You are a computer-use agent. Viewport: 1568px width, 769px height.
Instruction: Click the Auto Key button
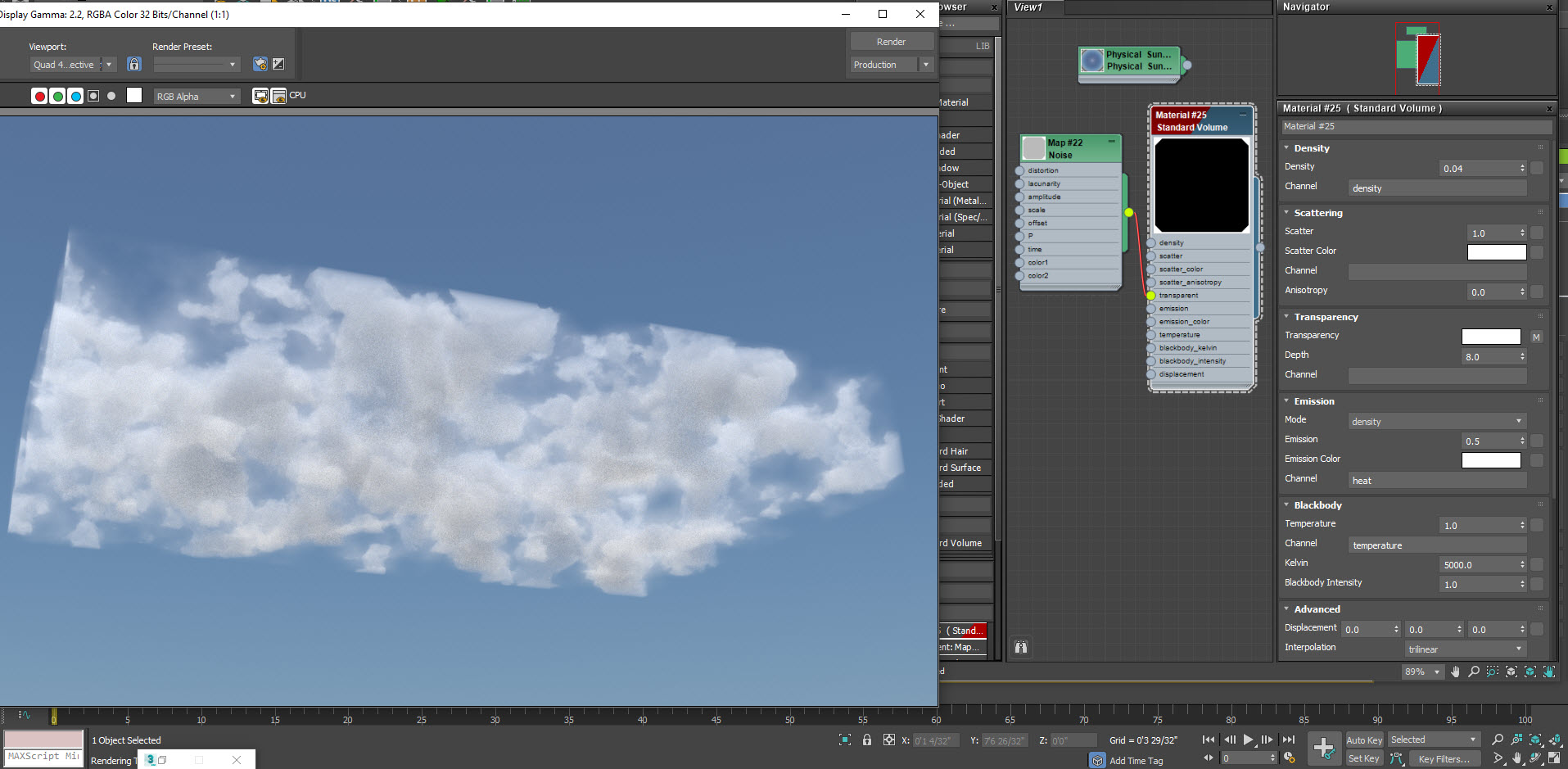tap(1364, 740)
